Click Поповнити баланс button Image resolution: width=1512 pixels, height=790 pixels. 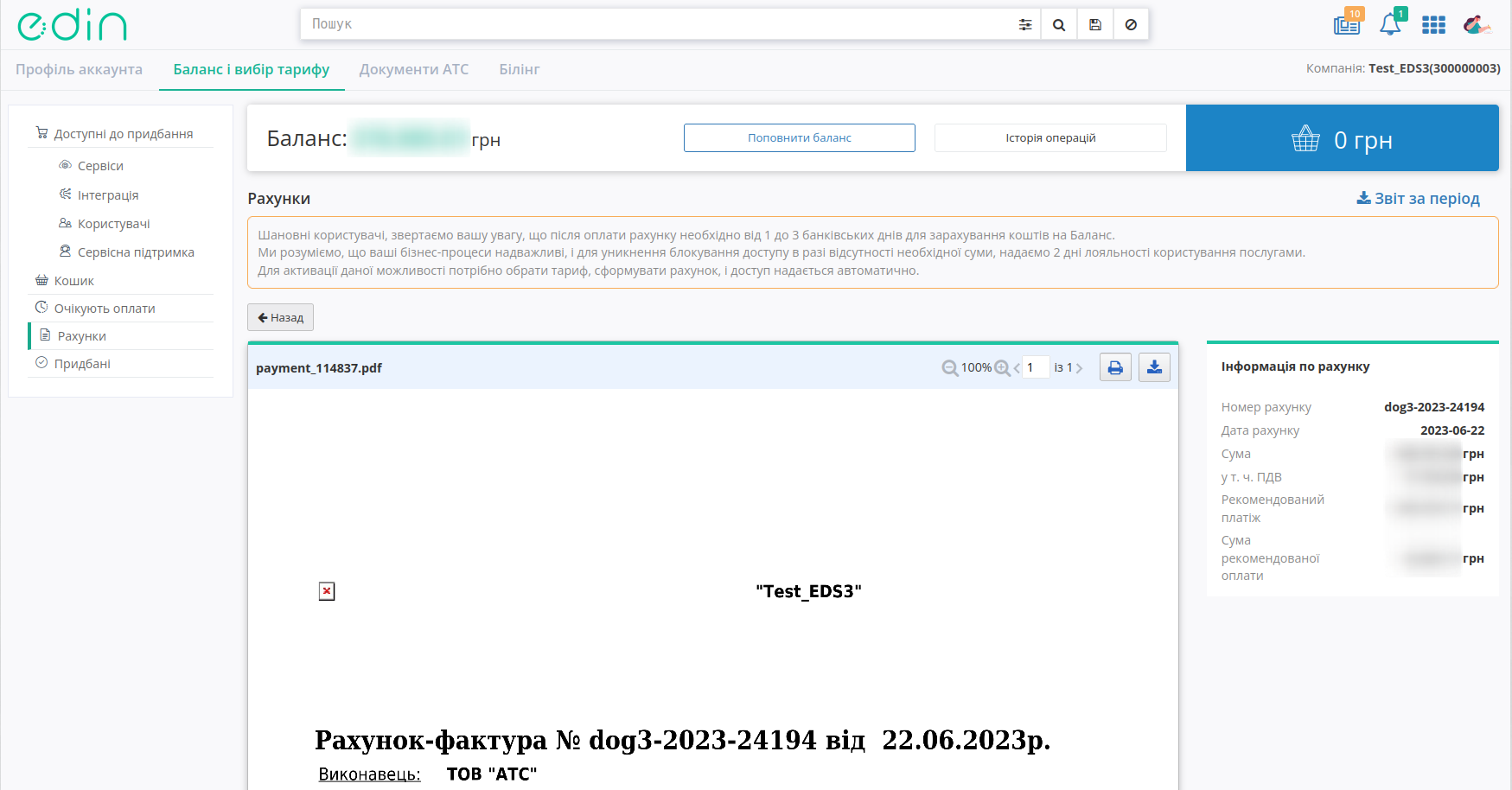[800, 138]
